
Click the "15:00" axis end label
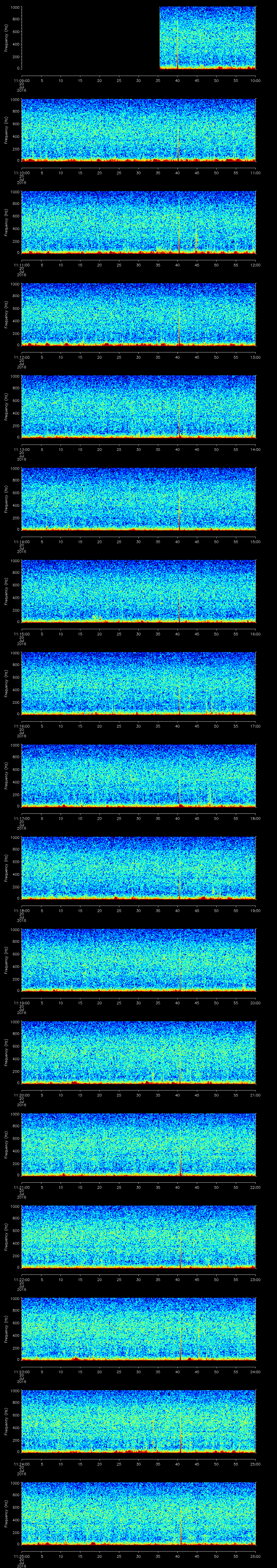256,542
